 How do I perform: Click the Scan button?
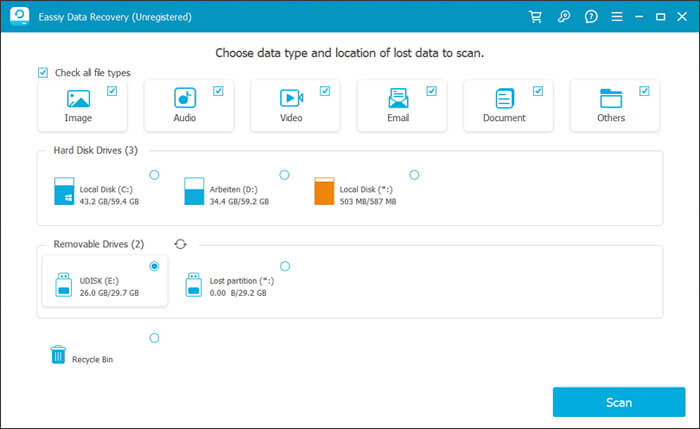pyautogui.click(x=618, y=402)
